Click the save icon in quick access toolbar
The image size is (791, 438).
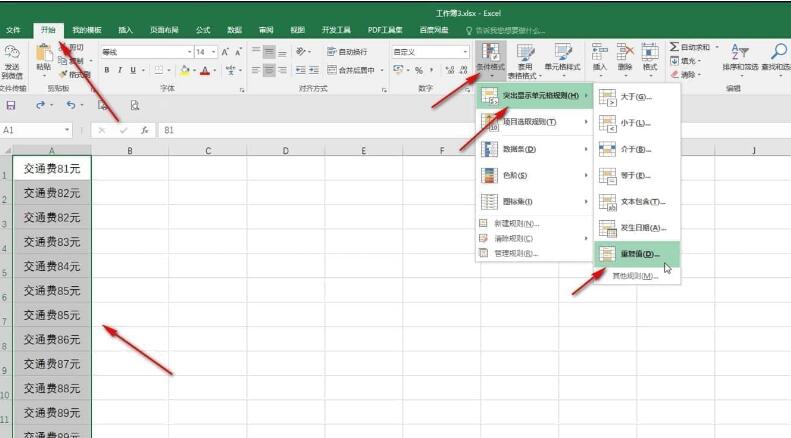11,105
